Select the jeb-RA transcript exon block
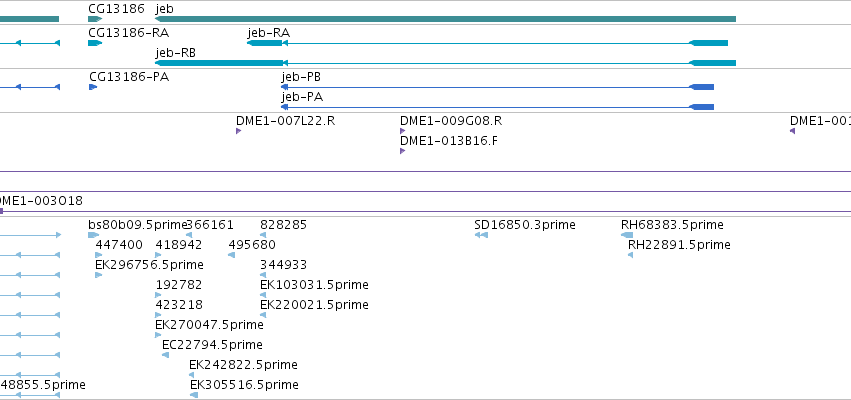The height and width of the screenshot is (400, 851). click(x=265, y=43)
